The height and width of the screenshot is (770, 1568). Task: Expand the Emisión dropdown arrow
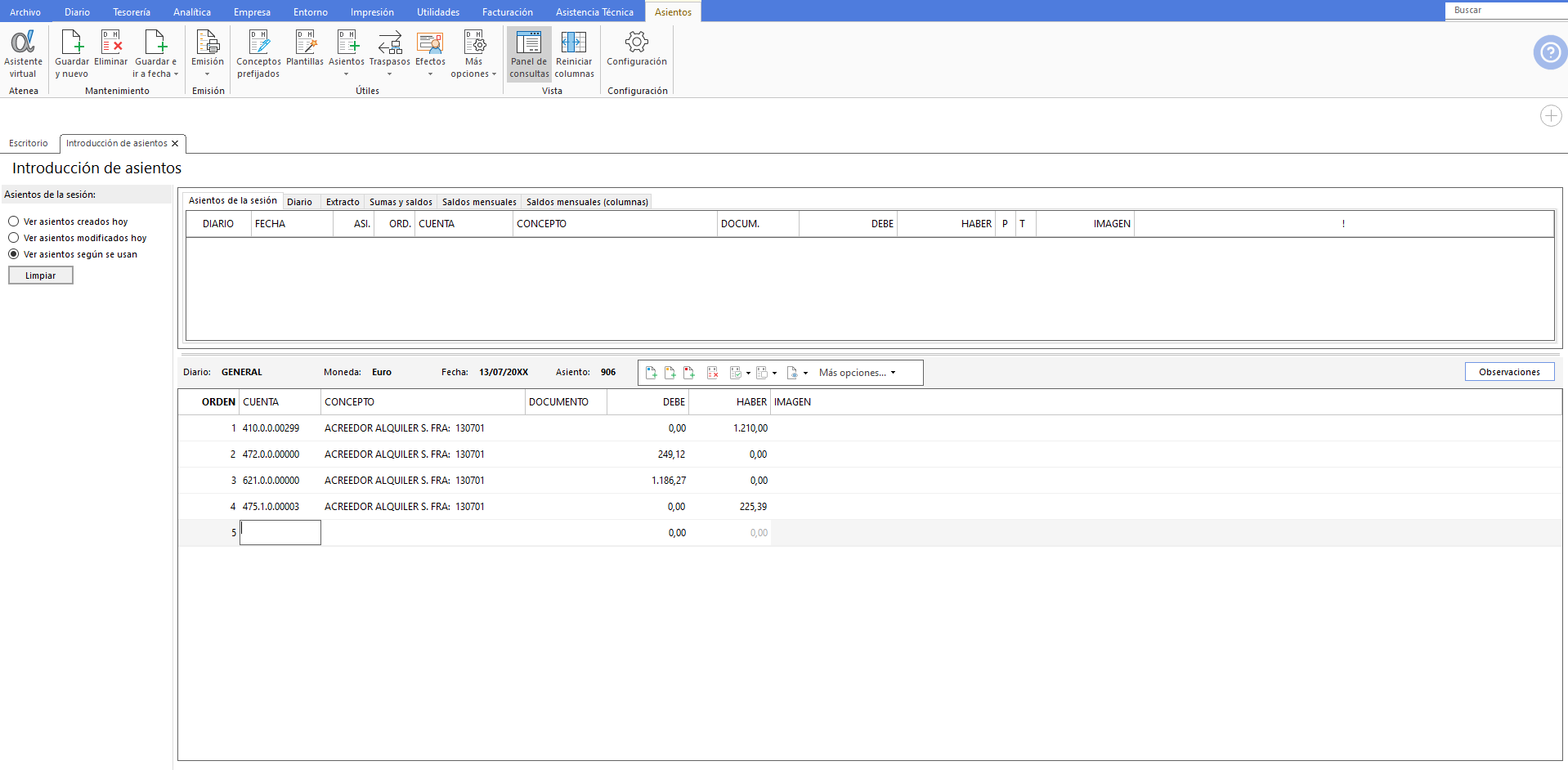(x=208, y=74)
